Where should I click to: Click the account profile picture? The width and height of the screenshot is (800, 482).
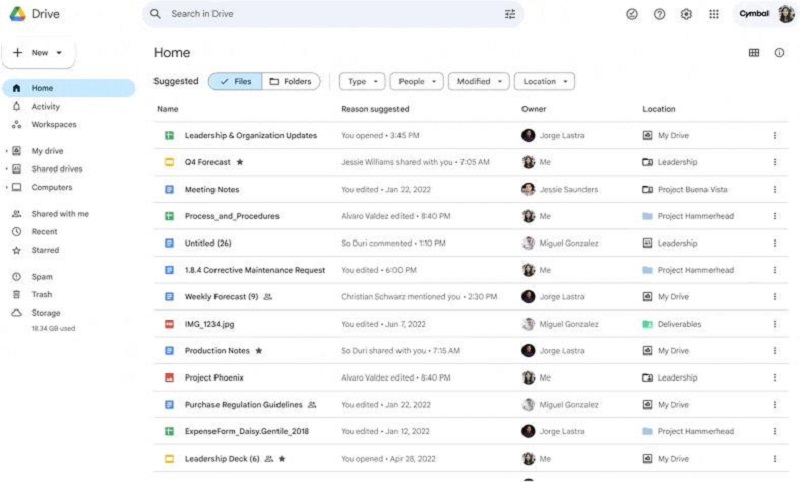click(786, 14)
